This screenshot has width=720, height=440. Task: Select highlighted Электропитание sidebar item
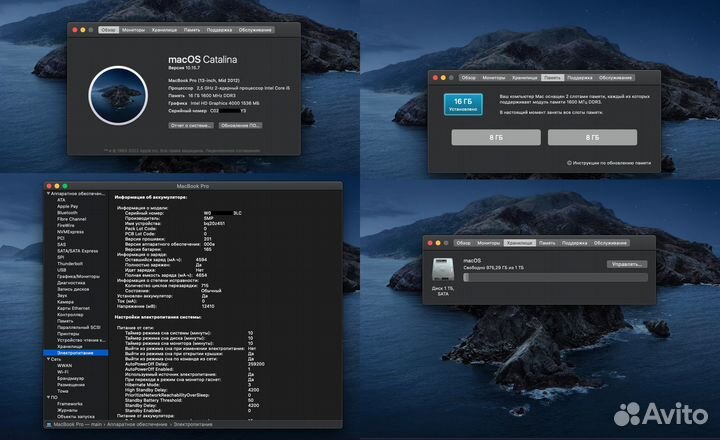pos(76,353)
